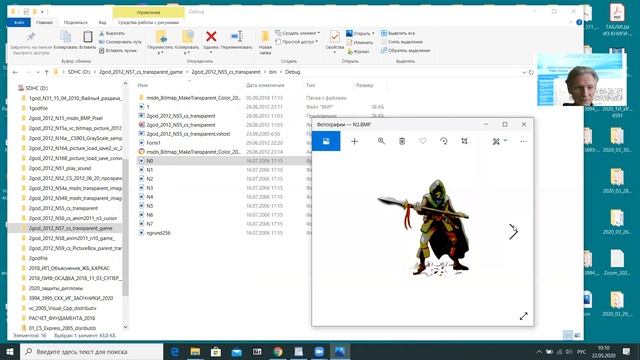Click magnifier zoom icon in Photos

(x=381, y=141)
